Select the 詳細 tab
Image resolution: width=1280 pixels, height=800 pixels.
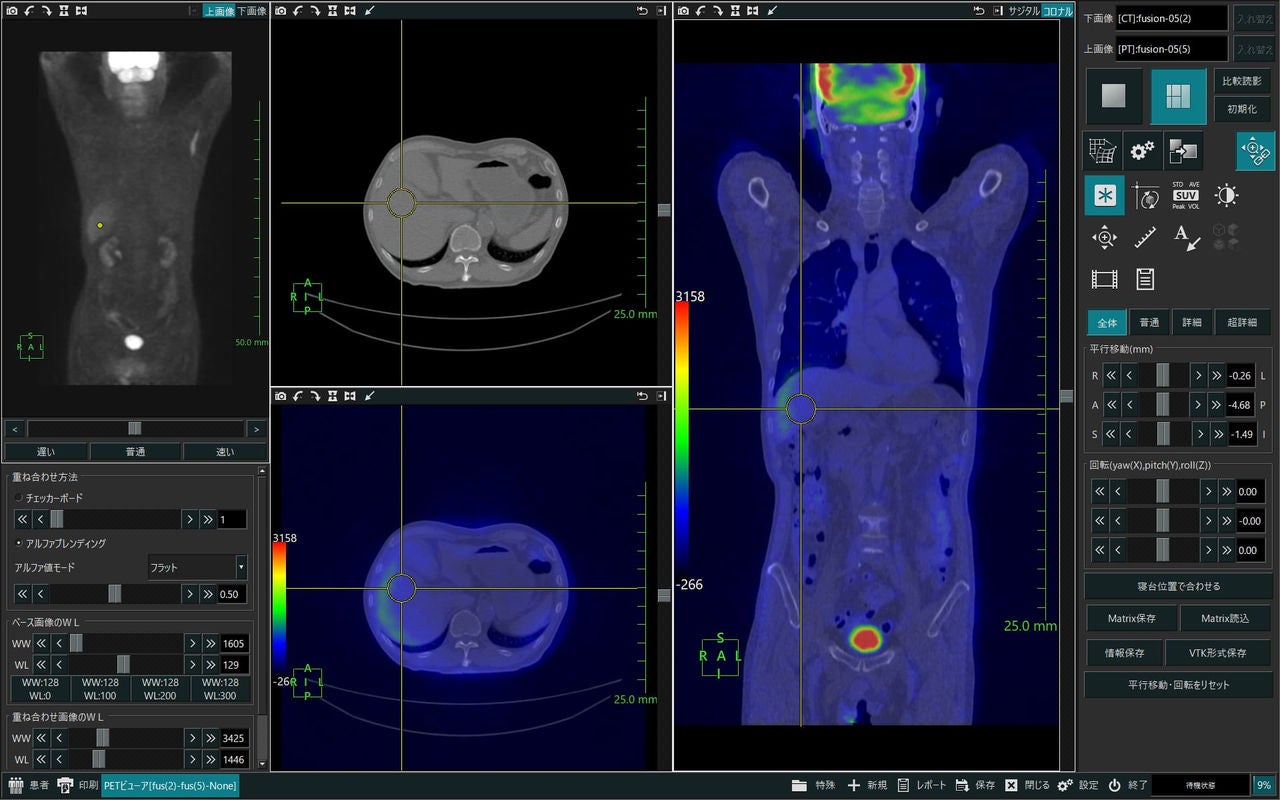1192,322
